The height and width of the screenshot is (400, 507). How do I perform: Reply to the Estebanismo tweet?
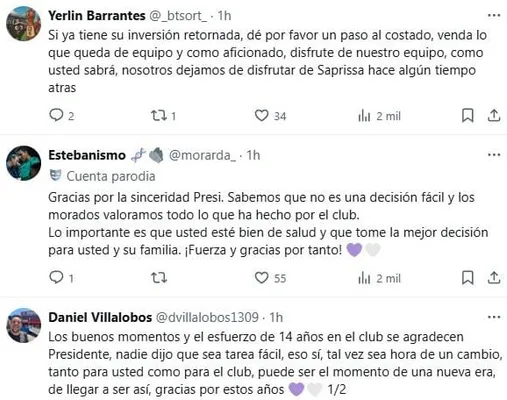[56, 277]
